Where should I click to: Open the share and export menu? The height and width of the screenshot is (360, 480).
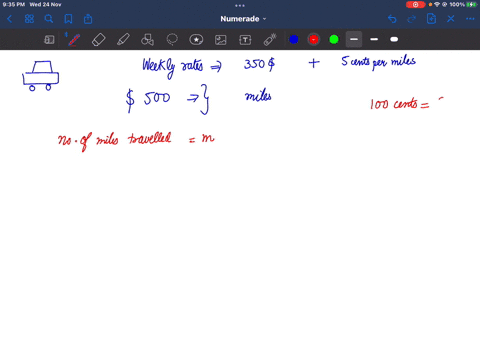click(88, 19)
